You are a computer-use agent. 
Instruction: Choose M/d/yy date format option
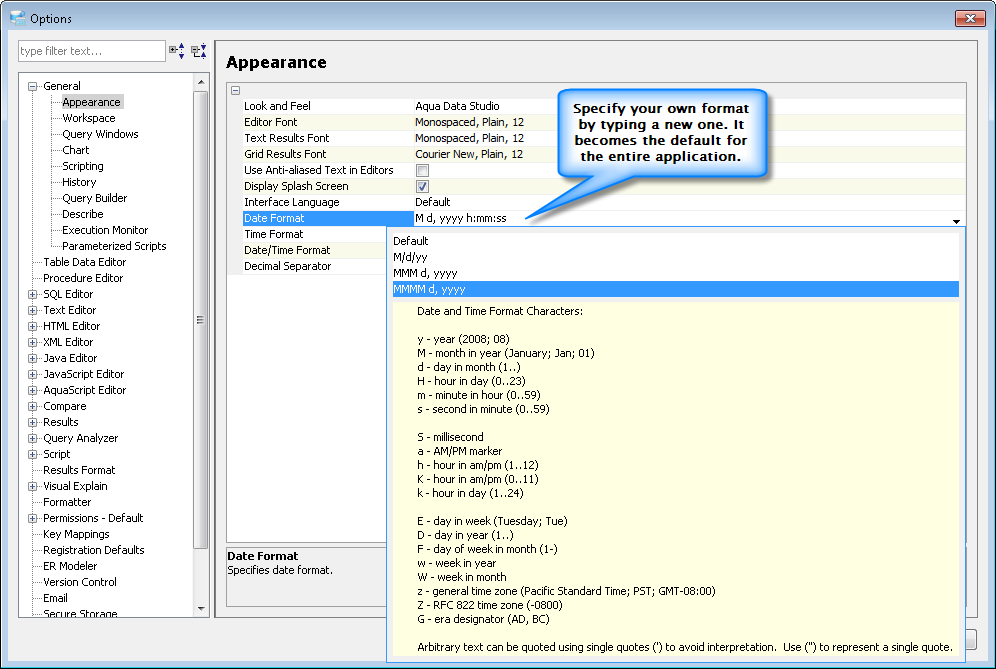tap(676, 257)
